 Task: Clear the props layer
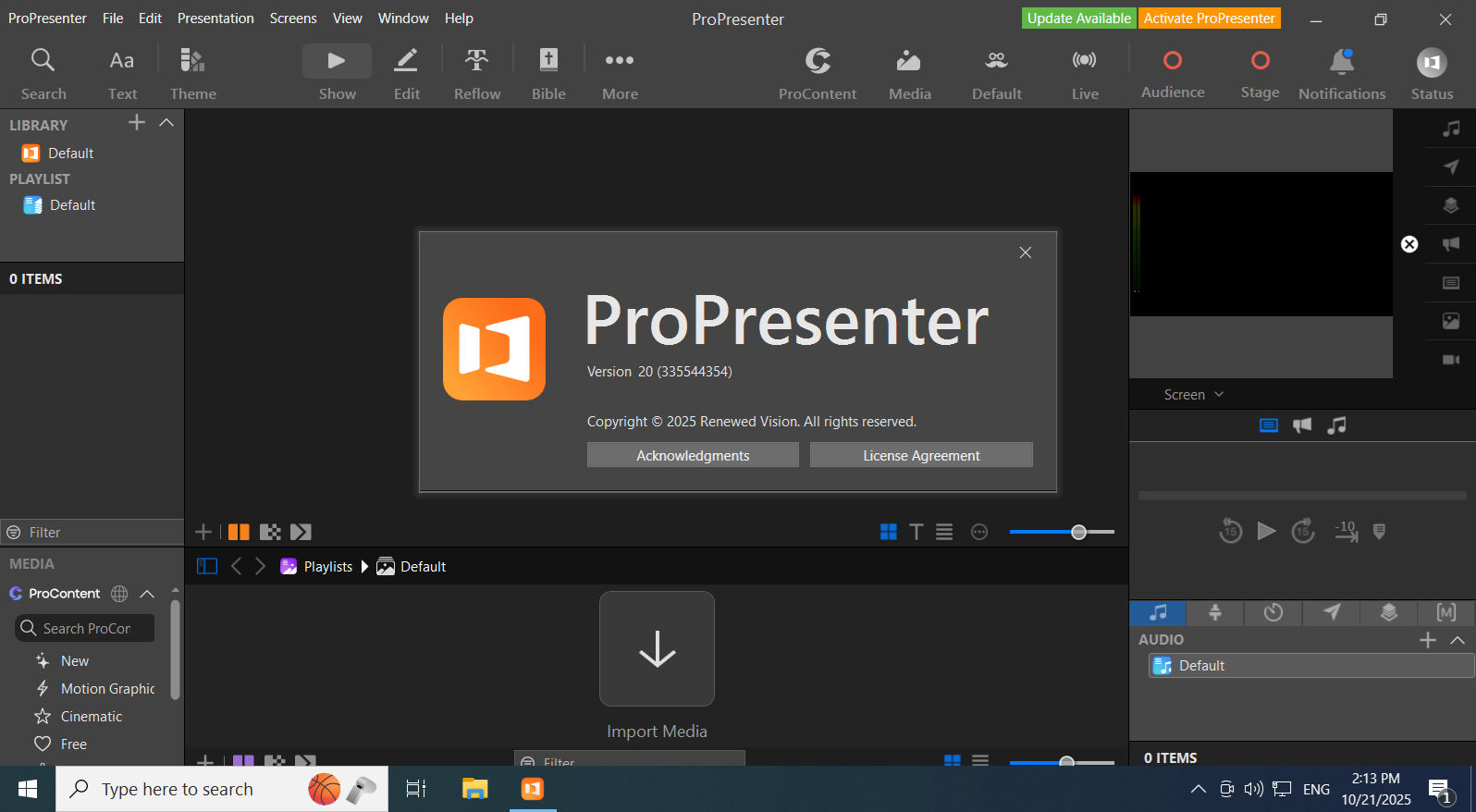coord(1451,205)
